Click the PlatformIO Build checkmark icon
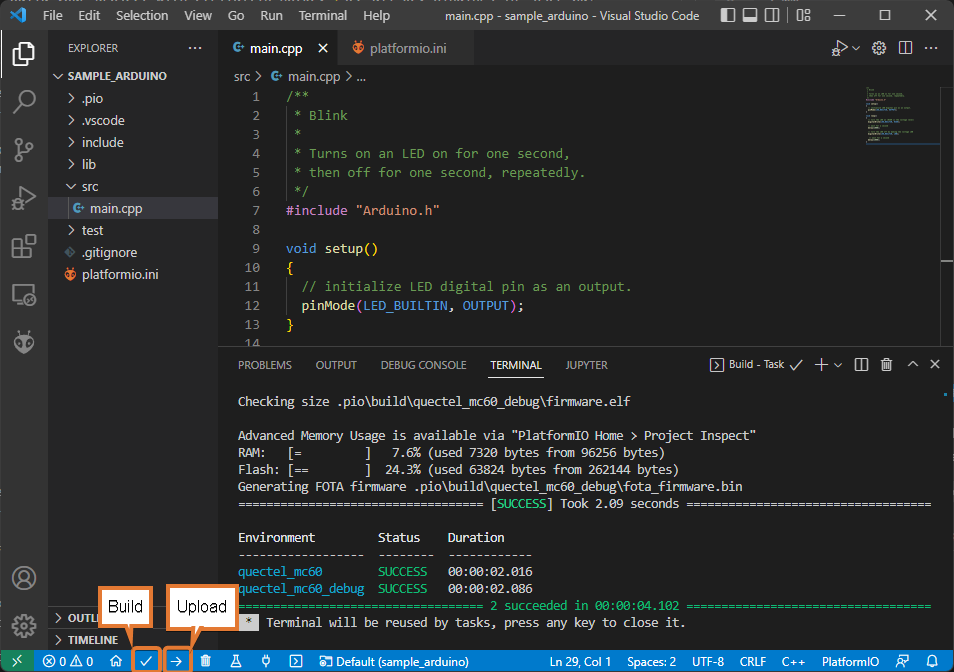Viewport: 954px width, 672px height. pyautogui.click(x=146, y=661)
